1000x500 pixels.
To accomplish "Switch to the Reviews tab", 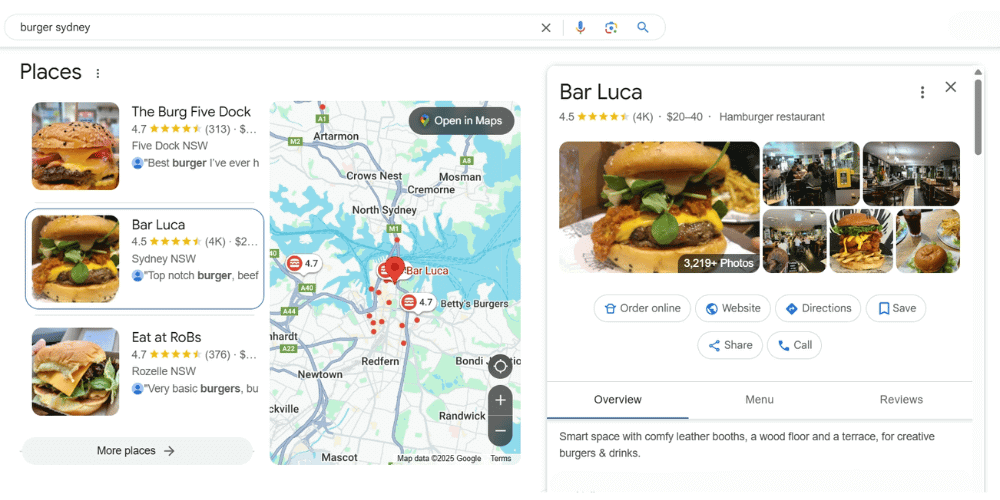I will (901, 400).
